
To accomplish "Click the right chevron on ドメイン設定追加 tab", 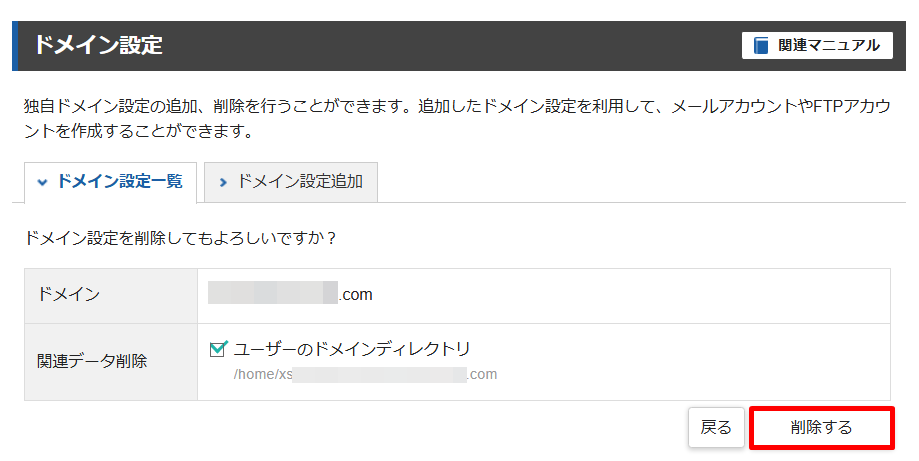I will point(223,182).
